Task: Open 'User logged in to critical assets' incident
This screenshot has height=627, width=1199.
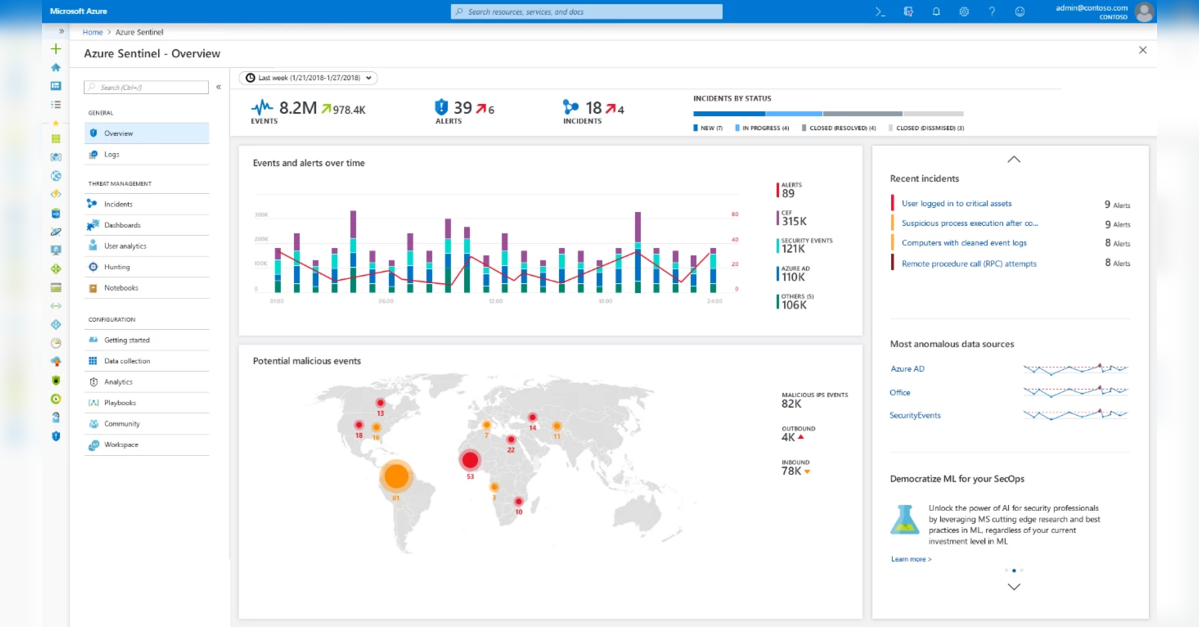Action: (956, 204)
